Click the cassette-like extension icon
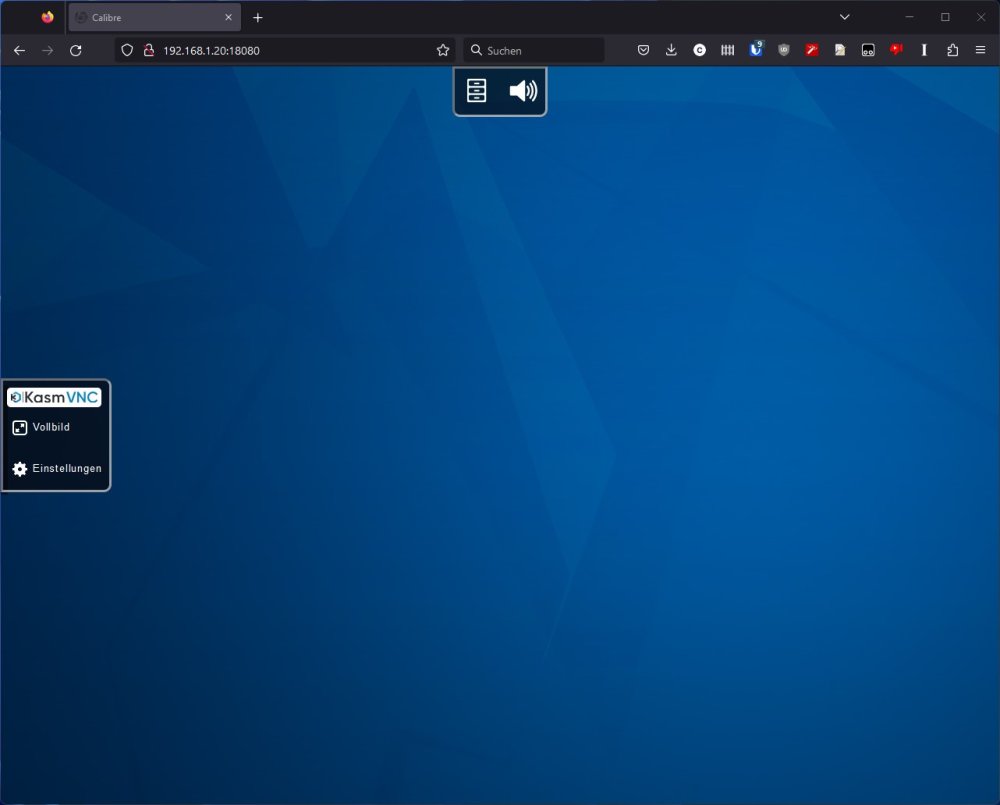The width and height of the screenshot is (1000, 805). coord(868,50)
